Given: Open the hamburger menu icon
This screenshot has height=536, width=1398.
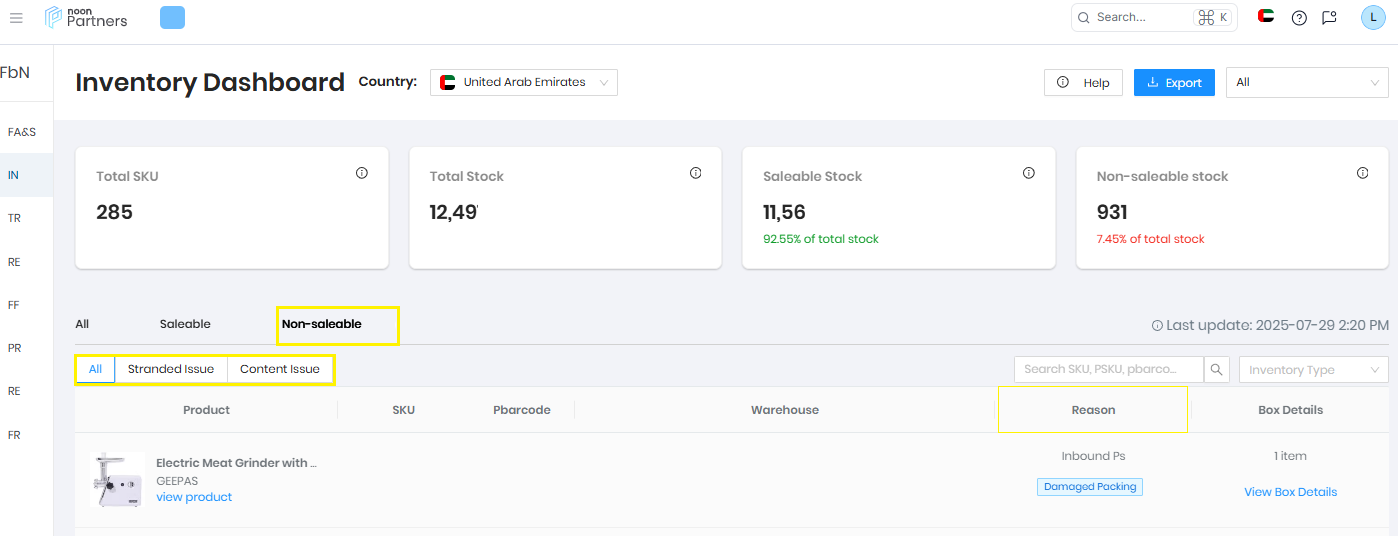Looking at the screenshot, I should pos(16,18).
